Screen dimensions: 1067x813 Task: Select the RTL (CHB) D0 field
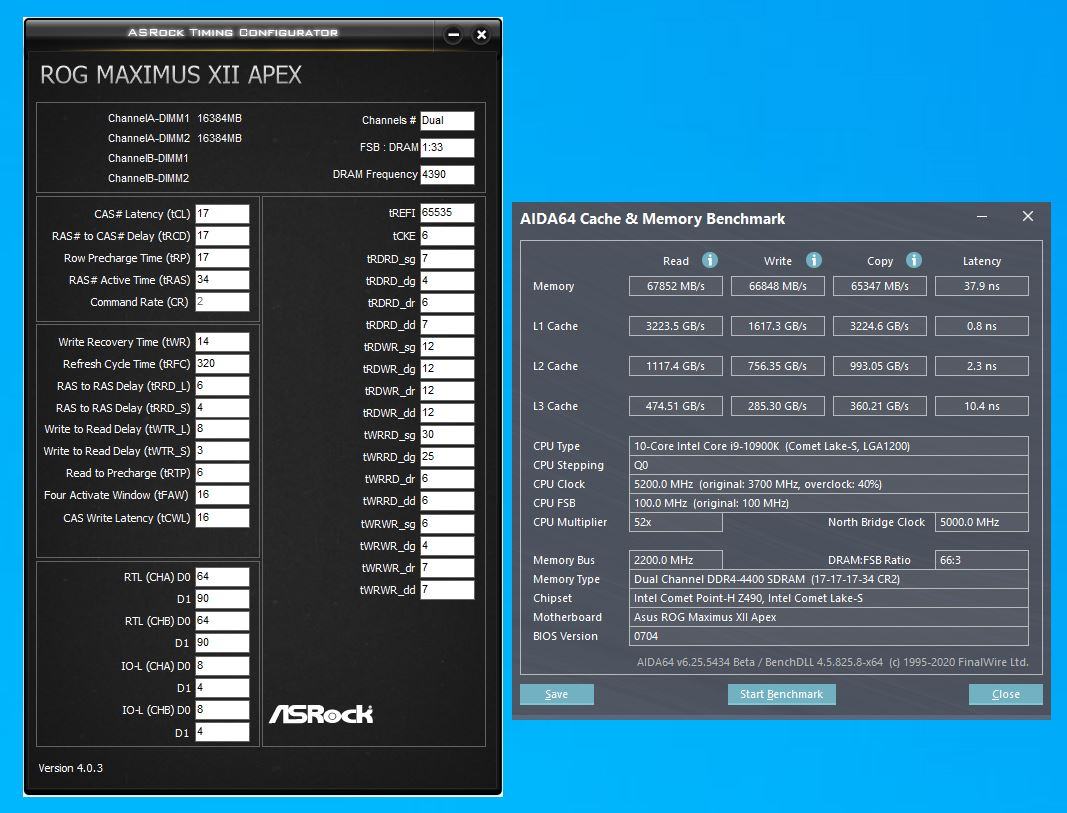[223, 620]
